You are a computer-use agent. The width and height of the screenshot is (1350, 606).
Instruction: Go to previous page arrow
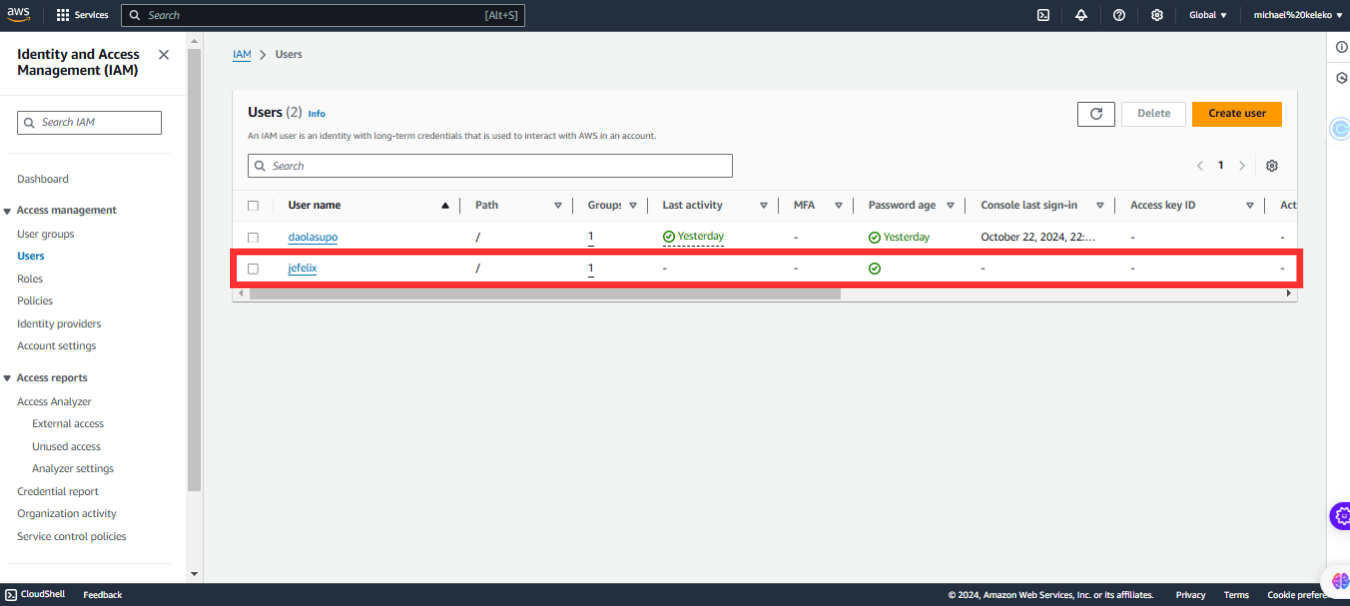[1200, 166]
